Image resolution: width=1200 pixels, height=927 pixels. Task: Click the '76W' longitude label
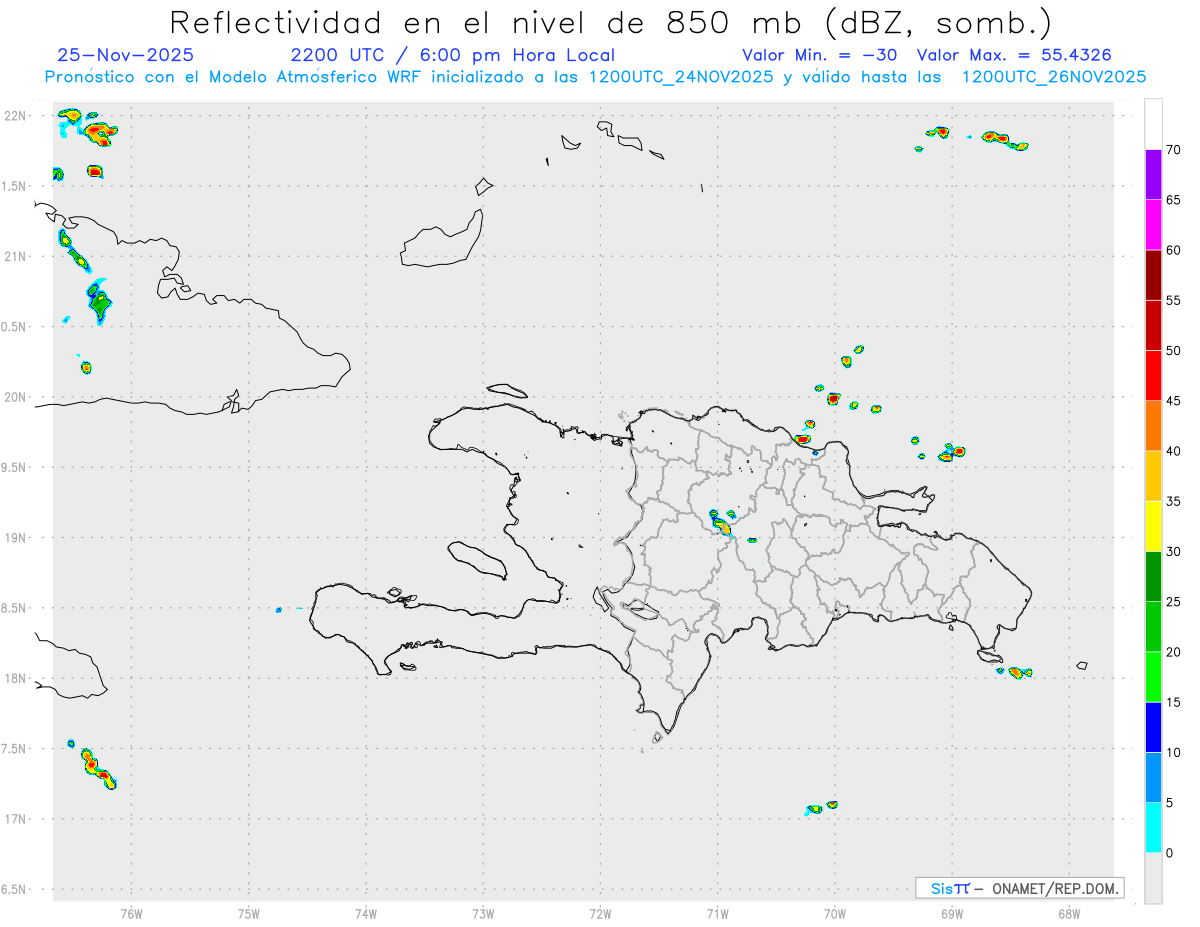click(131, 912)
